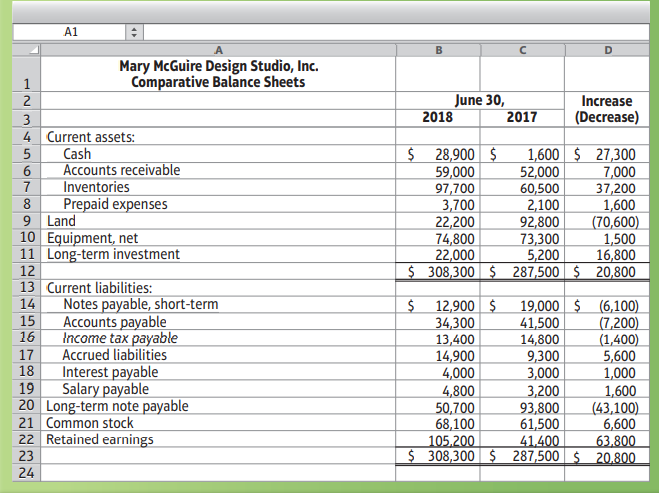The width and height of the screenshot is (659, 493).
Task: Click 2018 Common stock value 68,100
Action: coord(455,424)
